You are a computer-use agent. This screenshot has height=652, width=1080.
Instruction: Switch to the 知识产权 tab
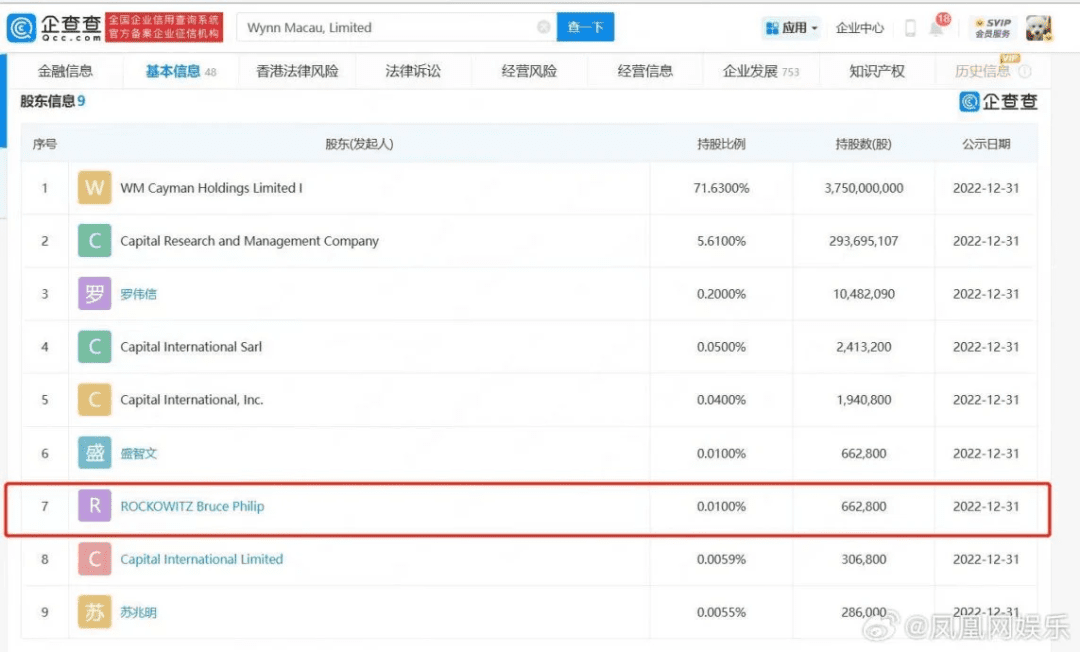click(877, 71)
